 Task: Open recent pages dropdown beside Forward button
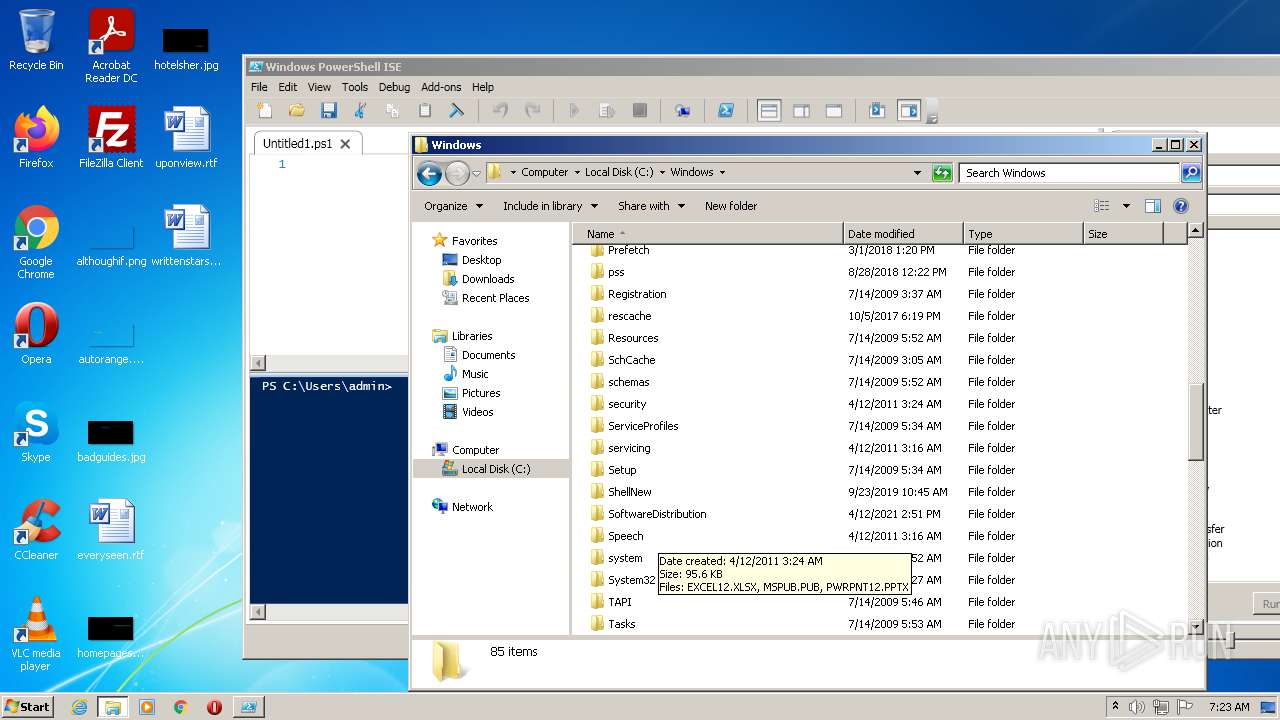tap(477, 173)
